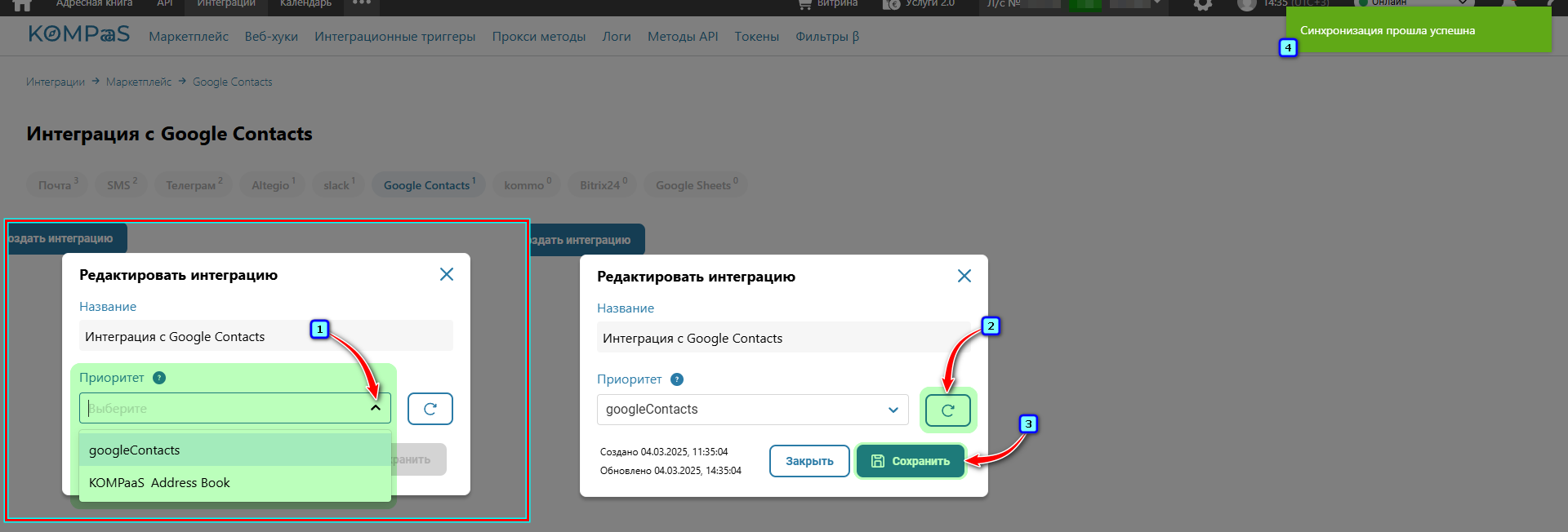This screenshot has width=1568, height=532.
Task: Click the three-dots more menu in the top bar
Action: pyautogui.click(x=362, y=2)
